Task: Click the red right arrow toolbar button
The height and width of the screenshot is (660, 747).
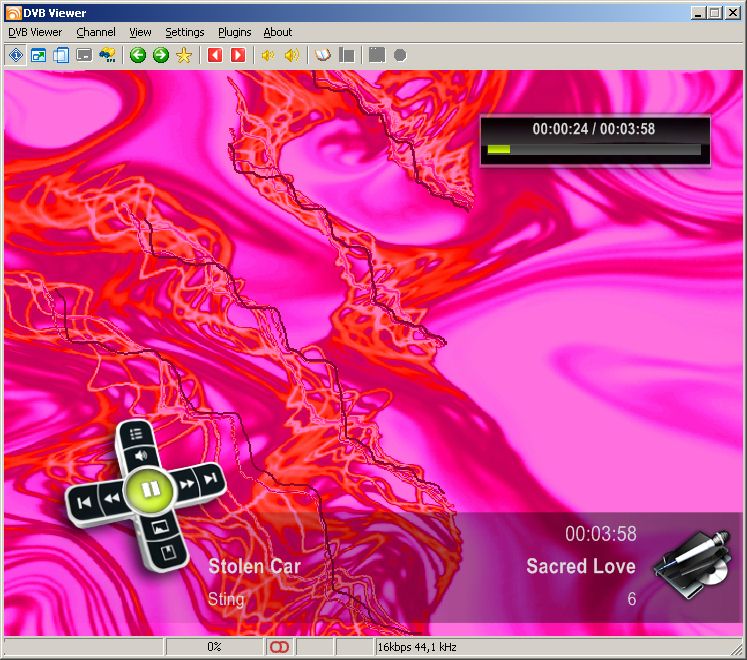Action: point(238,55)
